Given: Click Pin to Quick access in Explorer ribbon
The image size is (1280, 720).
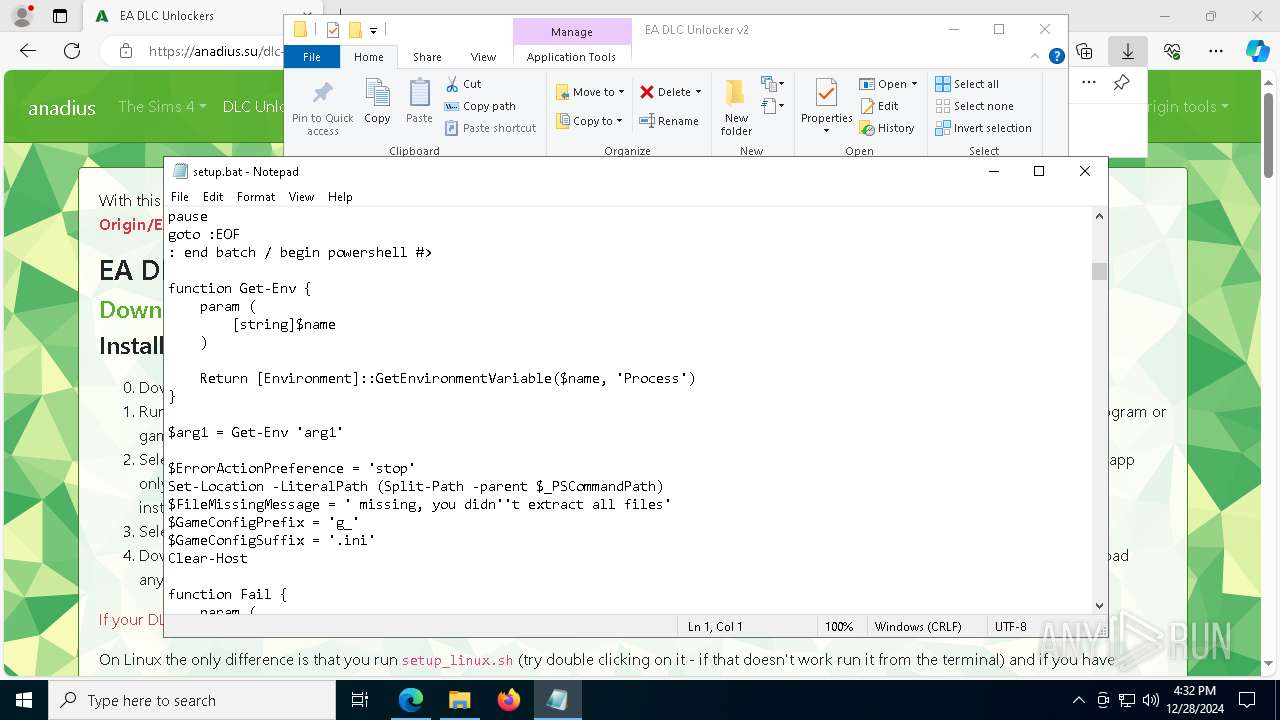Looking at the screenshot, I should [x=322, y=107].
